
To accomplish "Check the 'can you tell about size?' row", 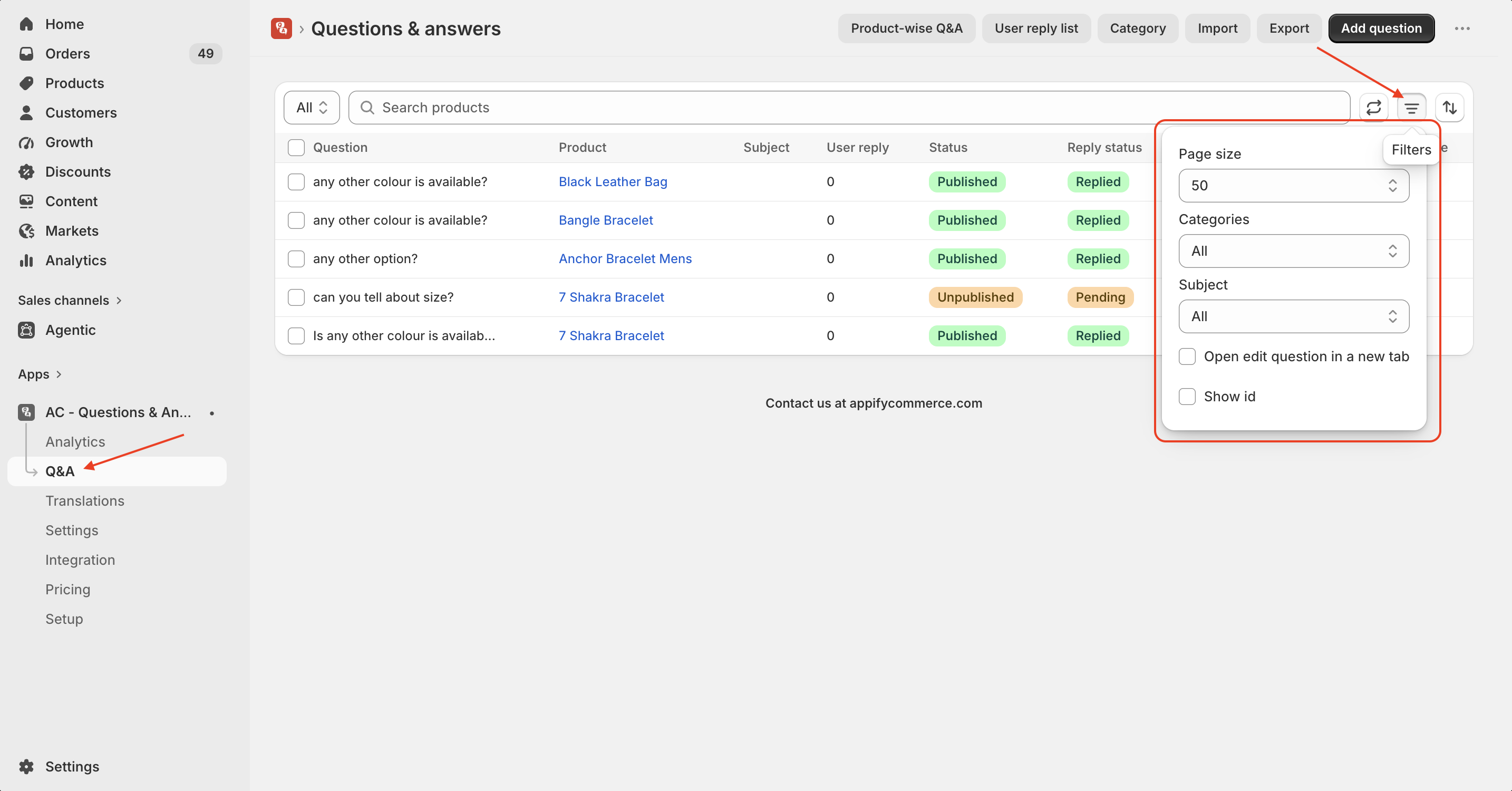I will coord(296,297).
